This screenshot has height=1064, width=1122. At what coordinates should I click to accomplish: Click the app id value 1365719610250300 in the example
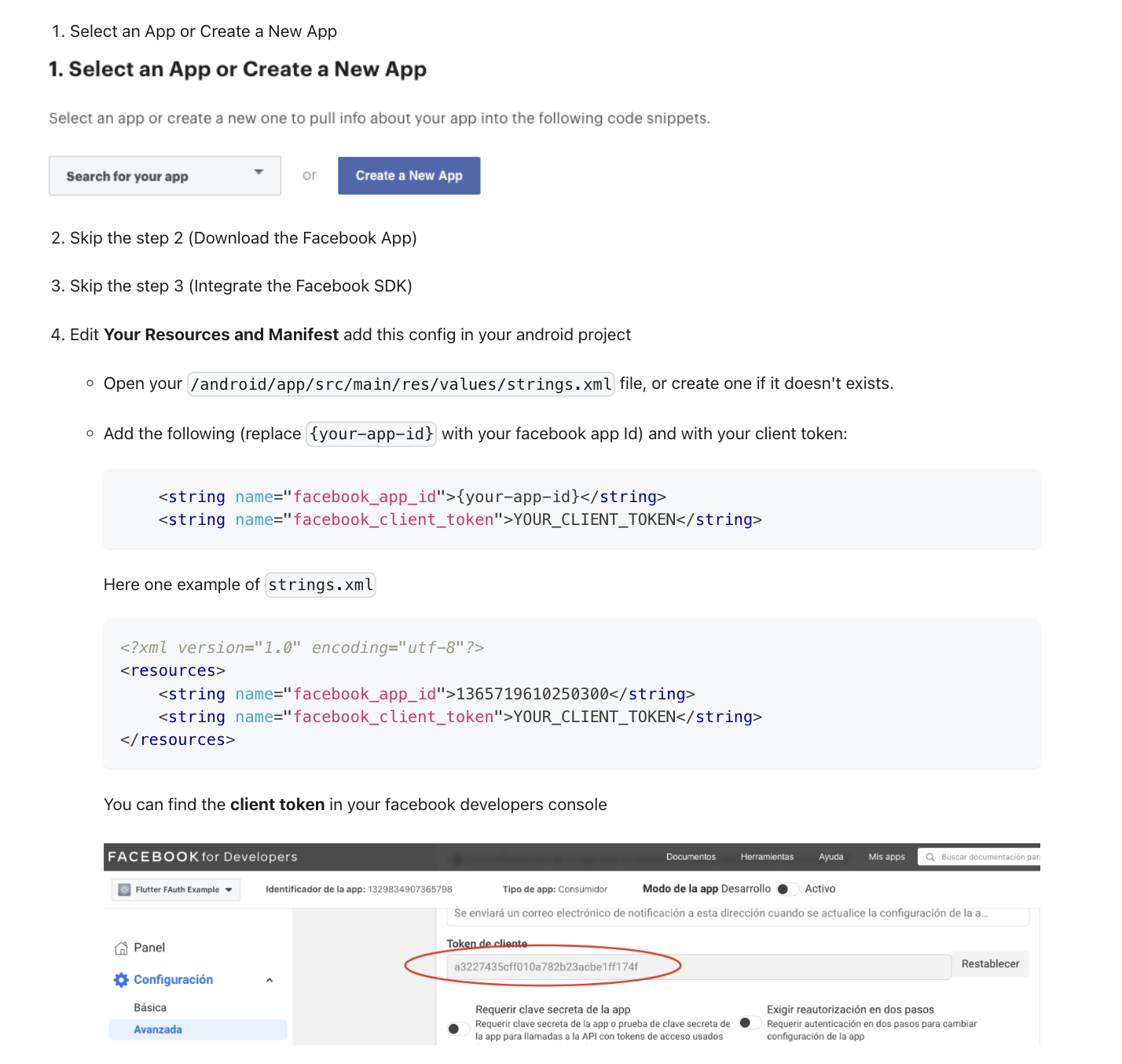[x=532, y=694]
